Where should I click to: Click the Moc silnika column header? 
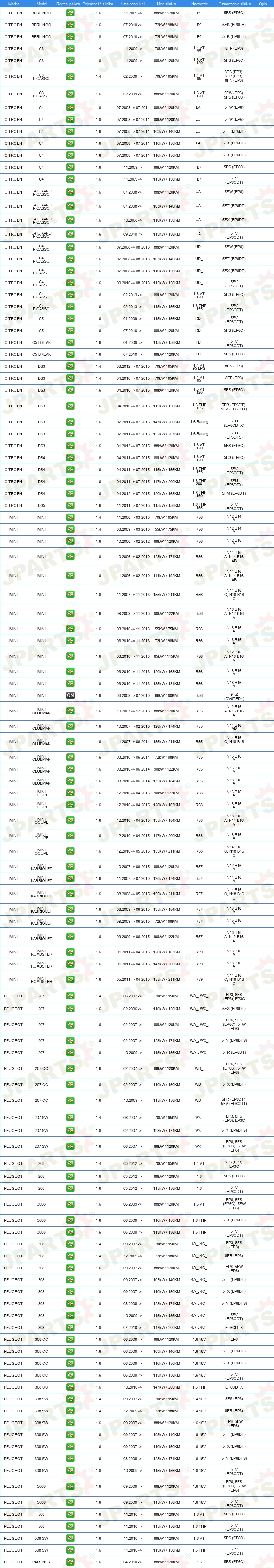166,4
